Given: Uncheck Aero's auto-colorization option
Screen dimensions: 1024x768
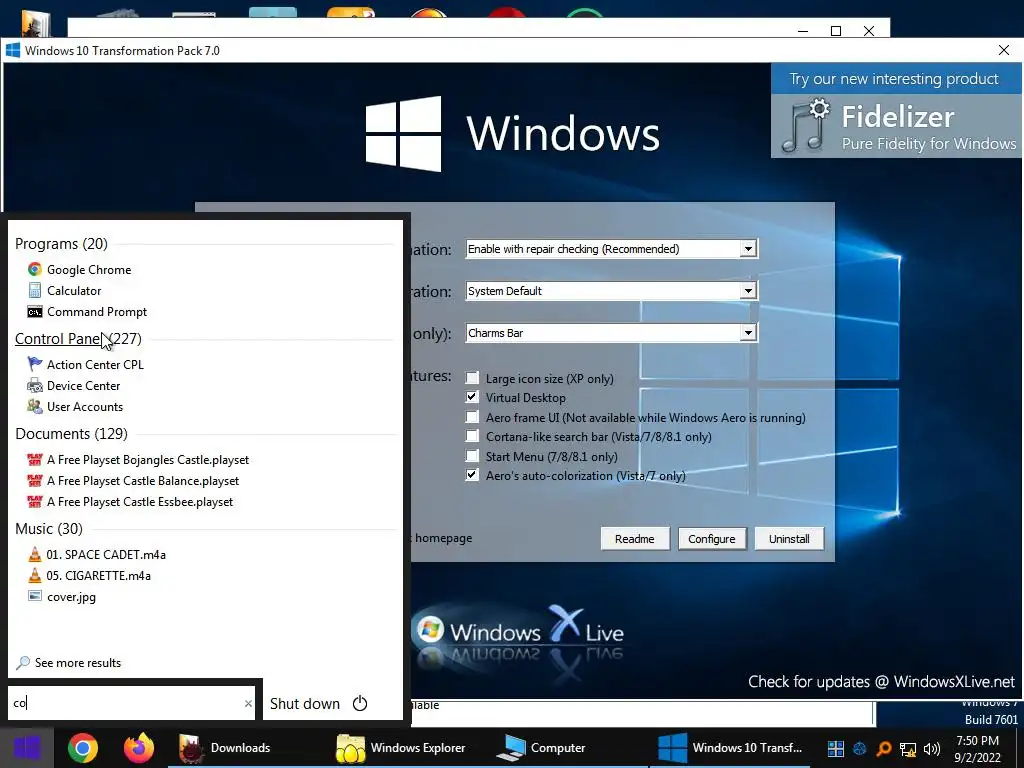Looking at the screenshot, I should tap(472, 475).
